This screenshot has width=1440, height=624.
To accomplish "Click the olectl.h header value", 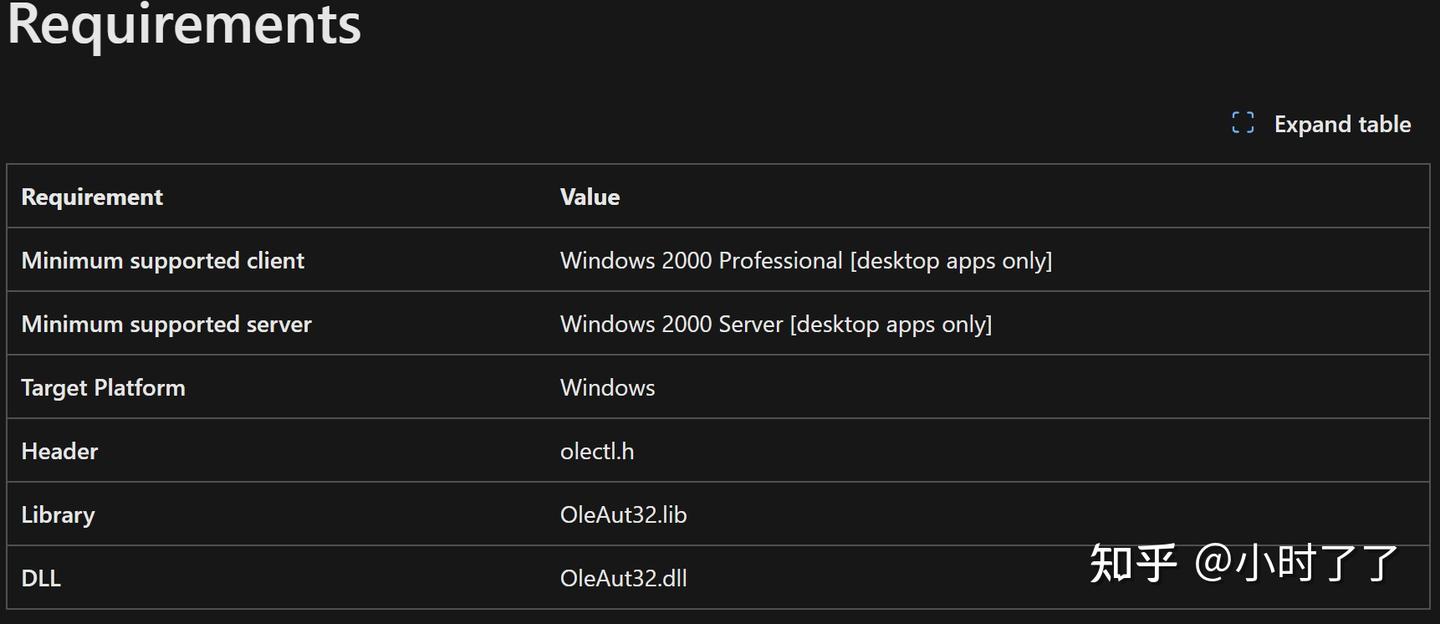I will (x=597, y=451).
